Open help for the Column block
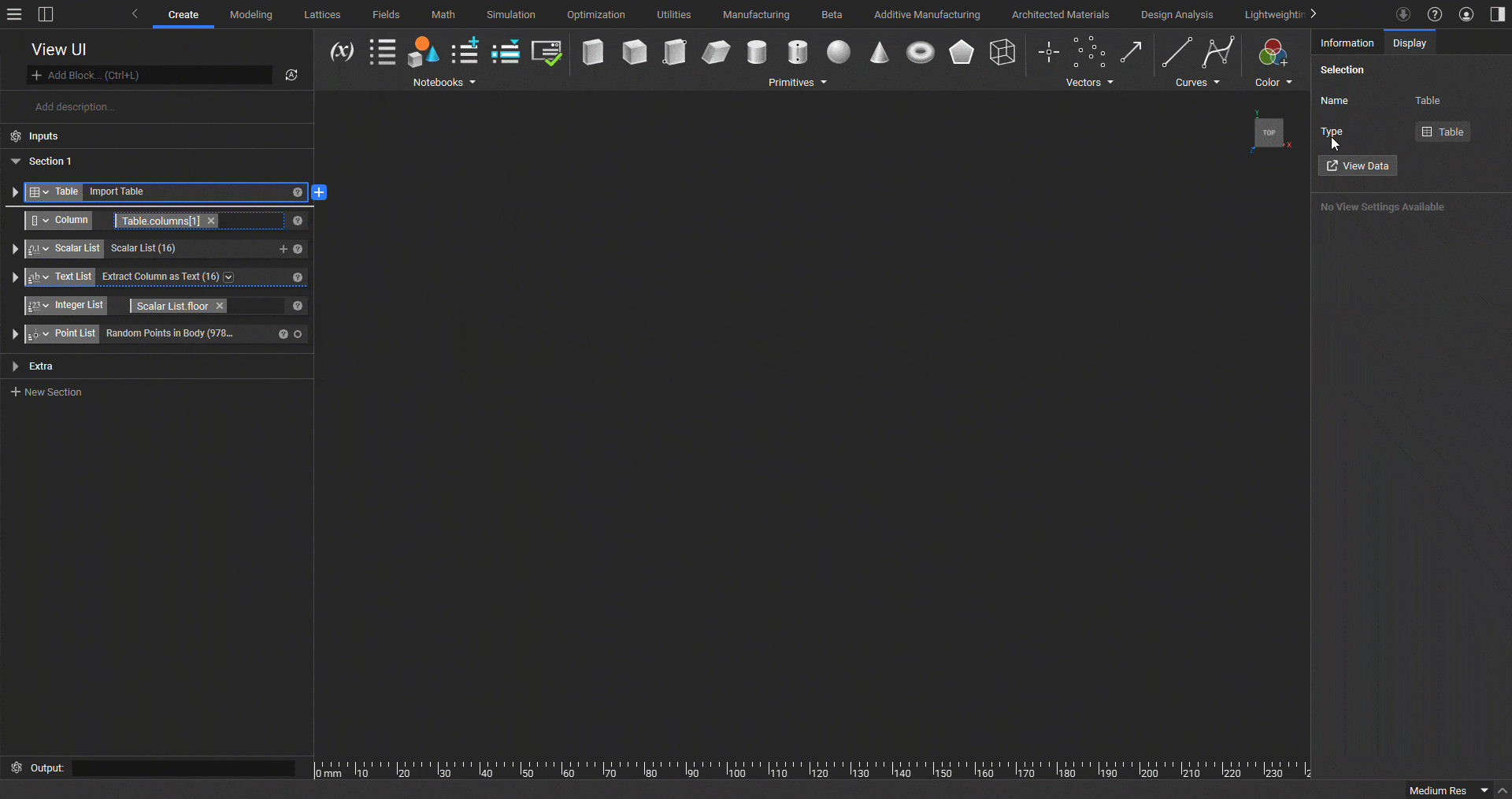The image size is (1512, 799). (298, 221)
